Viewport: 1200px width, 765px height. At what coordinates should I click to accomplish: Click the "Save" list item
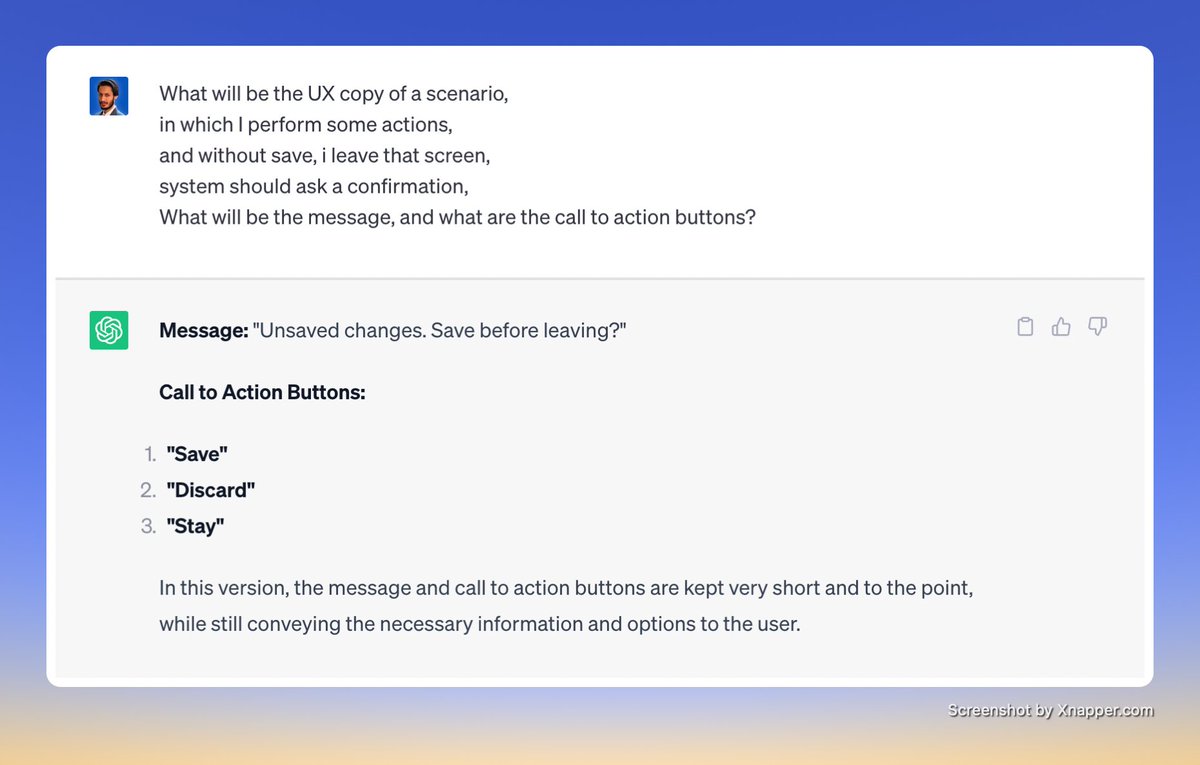197,454
